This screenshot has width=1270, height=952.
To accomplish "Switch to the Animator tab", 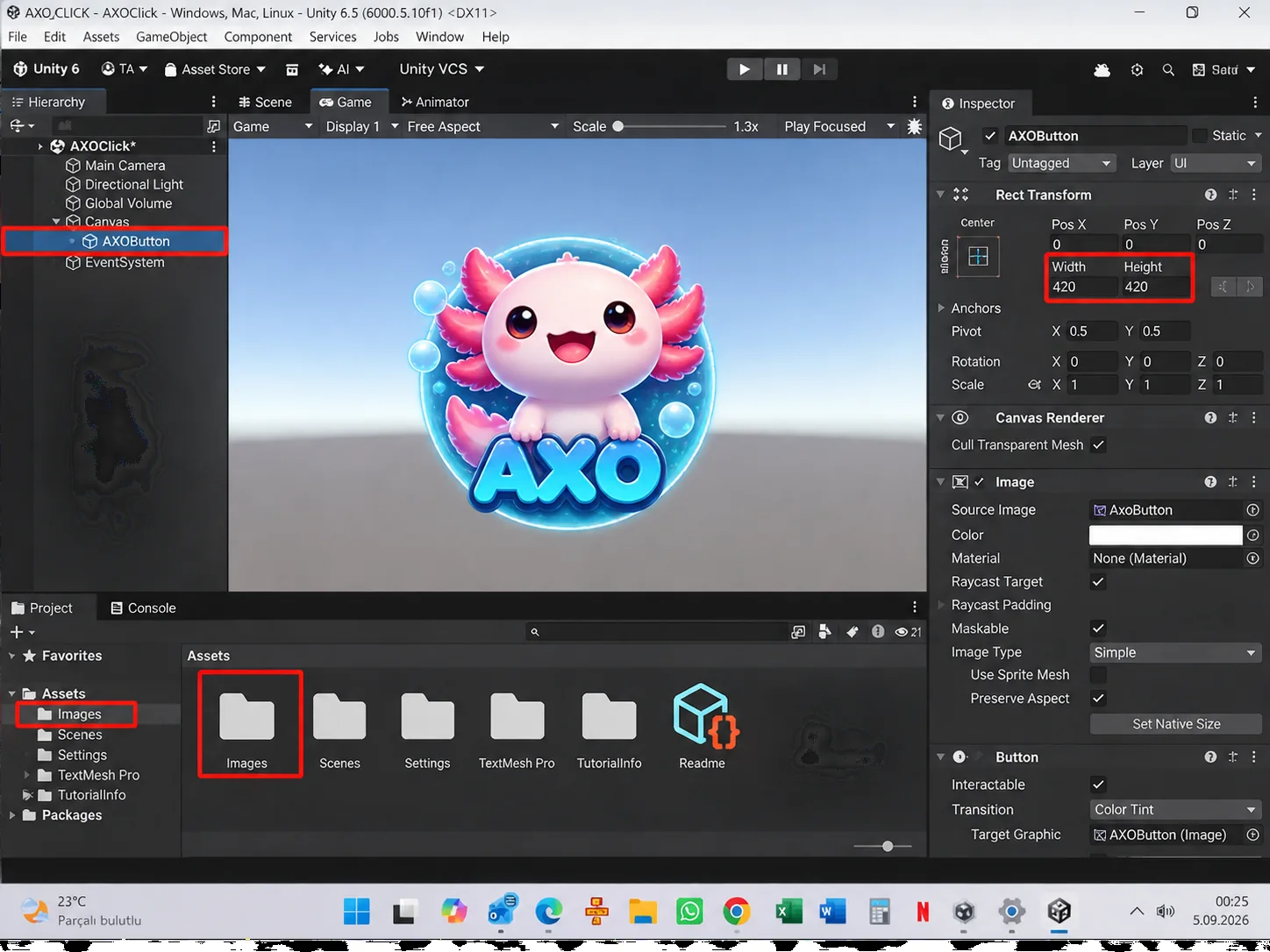I will pos(435,102).
